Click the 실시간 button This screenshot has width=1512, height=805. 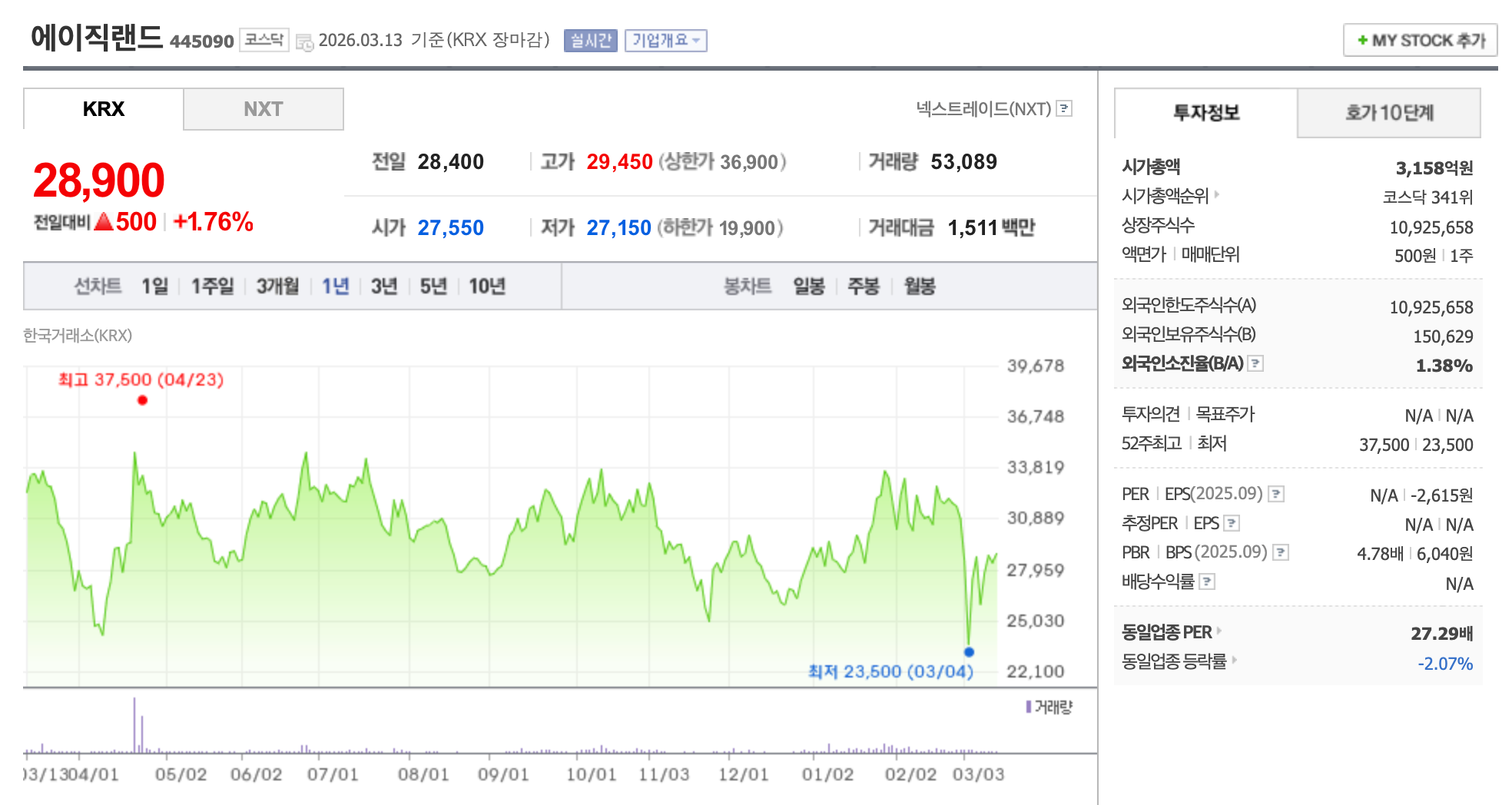click(x=591, y=40)
